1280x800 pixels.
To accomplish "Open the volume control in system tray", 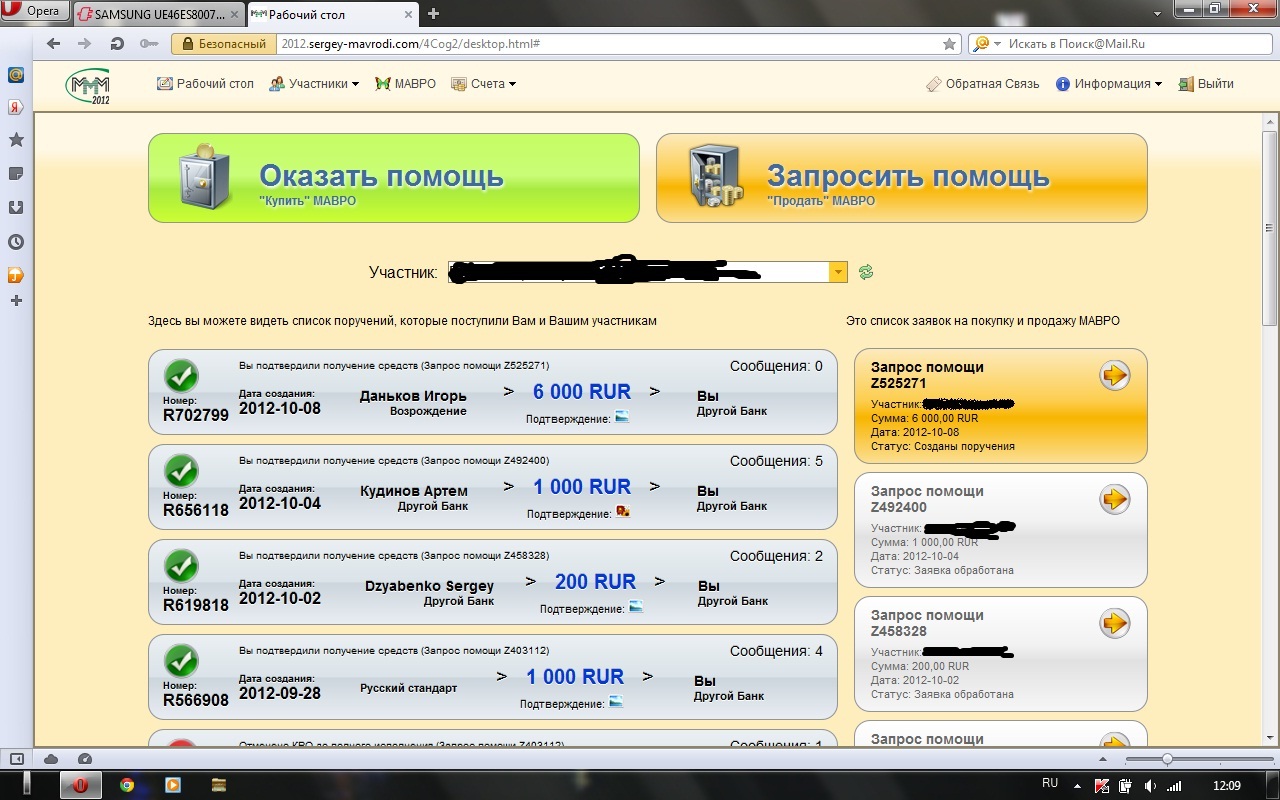I will coord(1149,786).
